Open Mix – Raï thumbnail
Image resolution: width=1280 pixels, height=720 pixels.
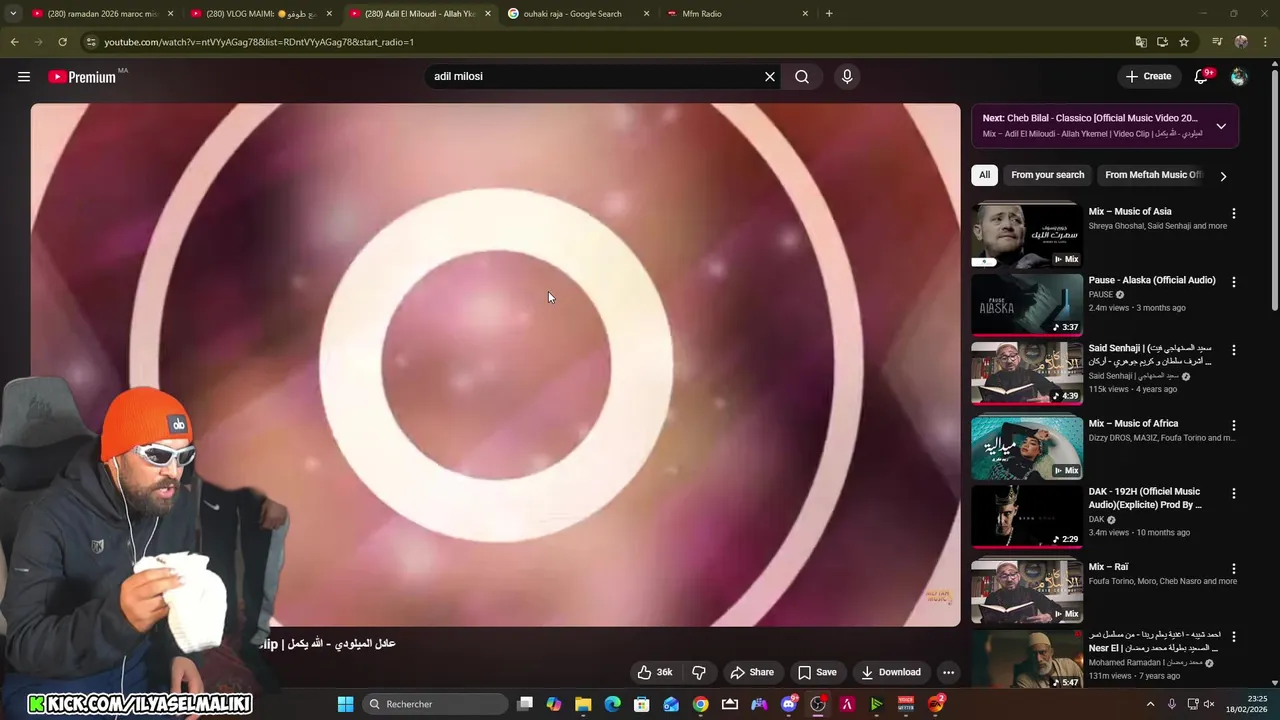tap(1027, 592)
